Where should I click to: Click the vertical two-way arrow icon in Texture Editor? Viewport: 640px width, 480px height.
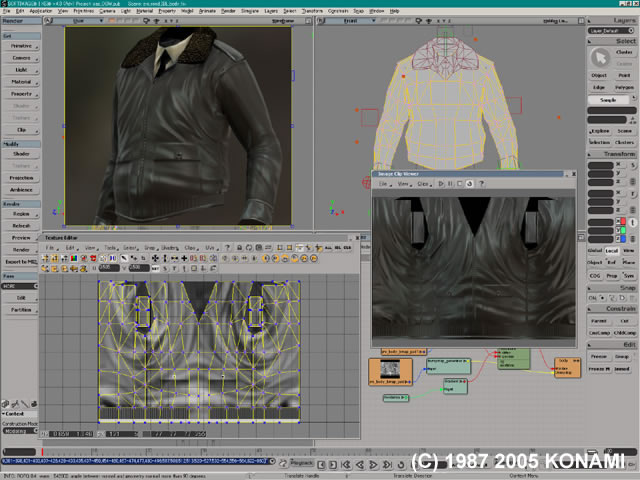(165, 258)
